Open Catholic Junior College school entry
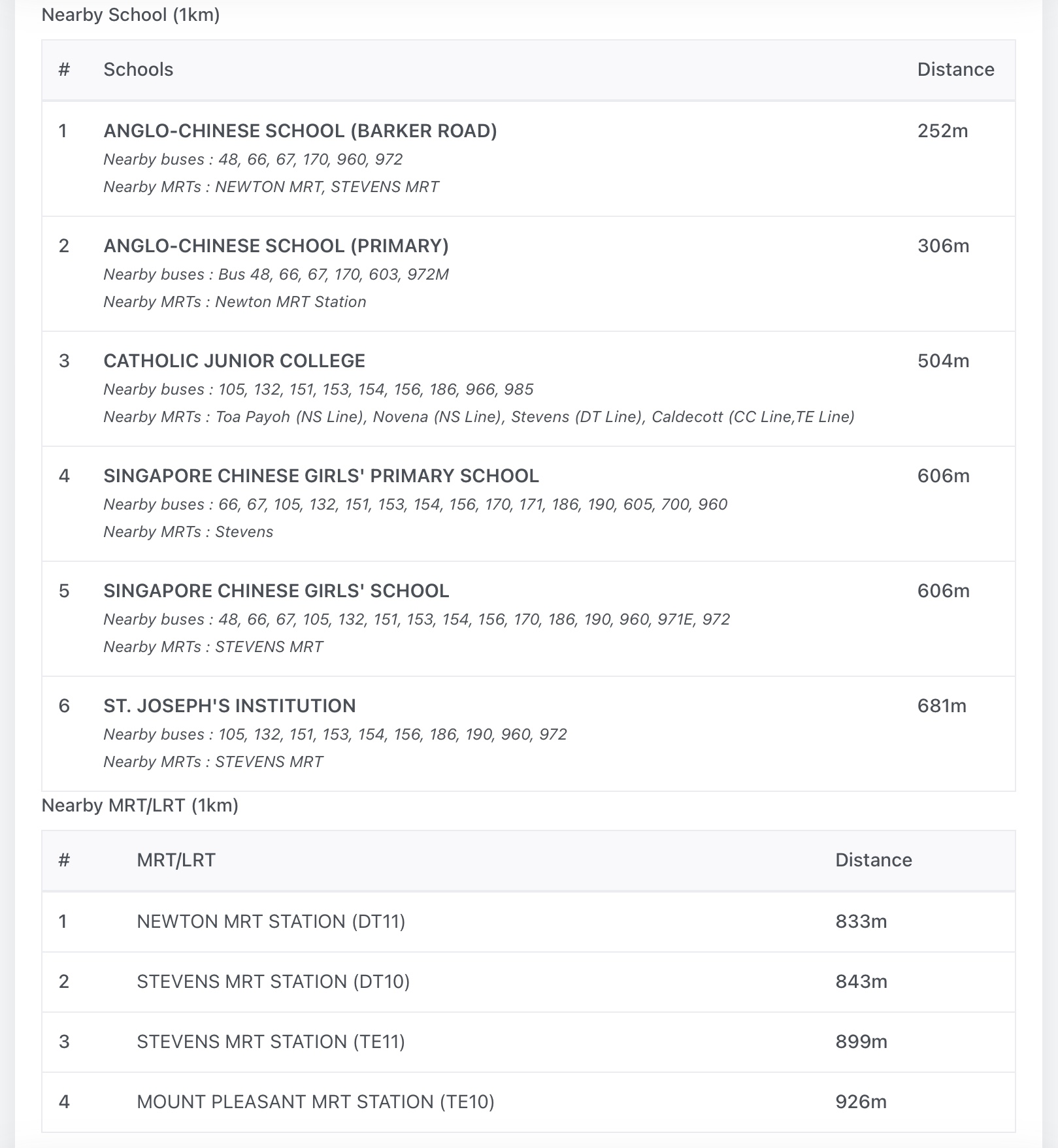The height and width of the screenshot is (1148, 1058). [234, 361]
